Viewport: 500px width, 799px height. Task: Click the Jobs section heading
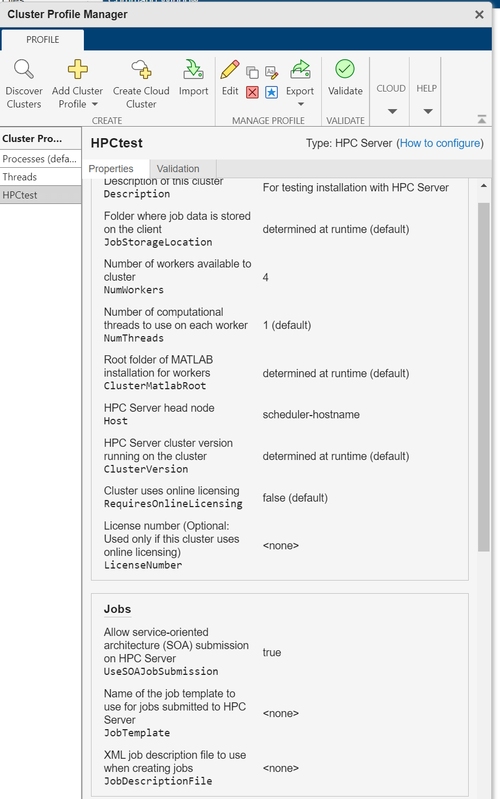(x=117, y=609)
